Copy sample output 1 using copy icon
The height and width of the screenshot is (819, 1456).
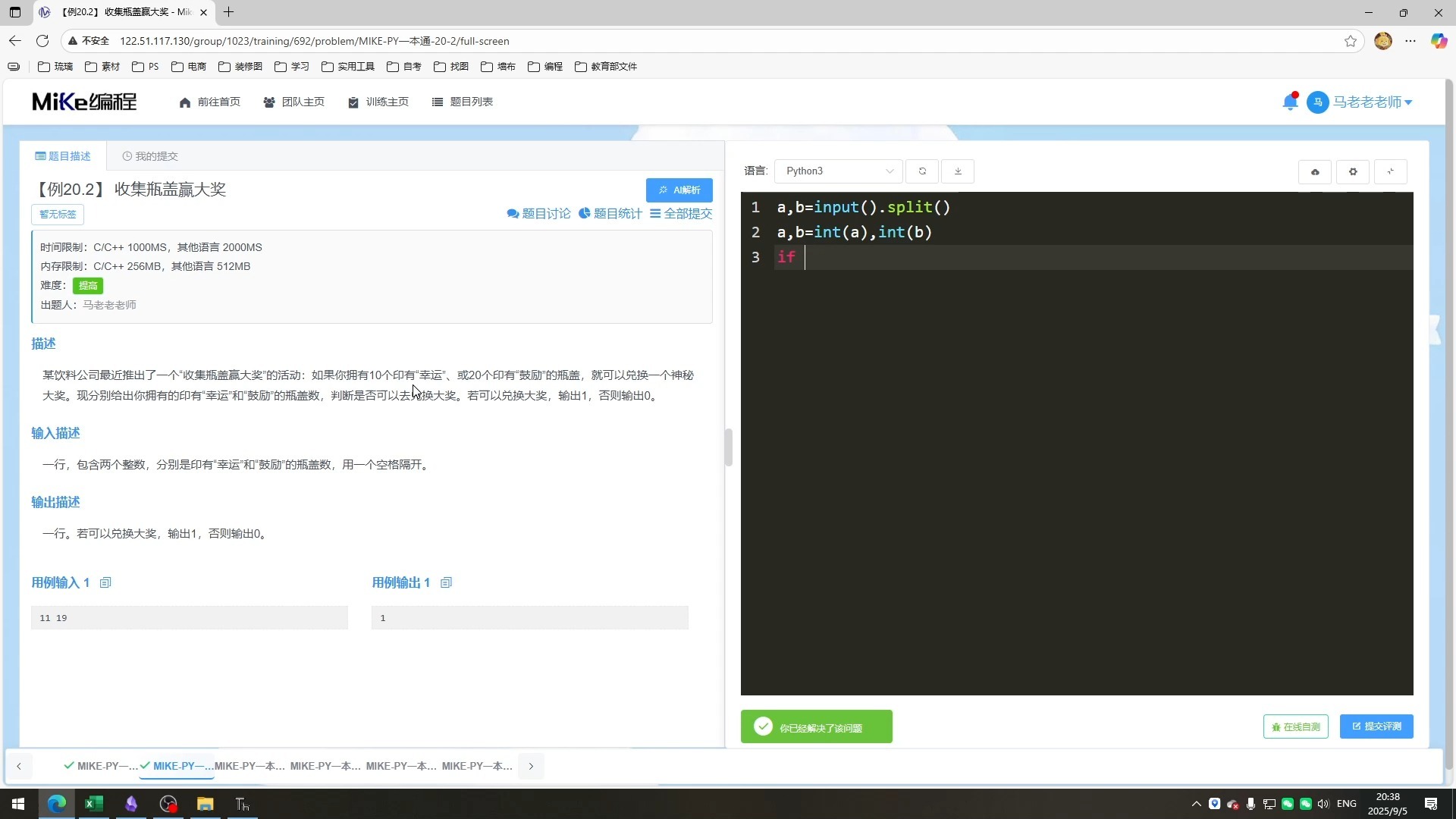tap(446, 583)
